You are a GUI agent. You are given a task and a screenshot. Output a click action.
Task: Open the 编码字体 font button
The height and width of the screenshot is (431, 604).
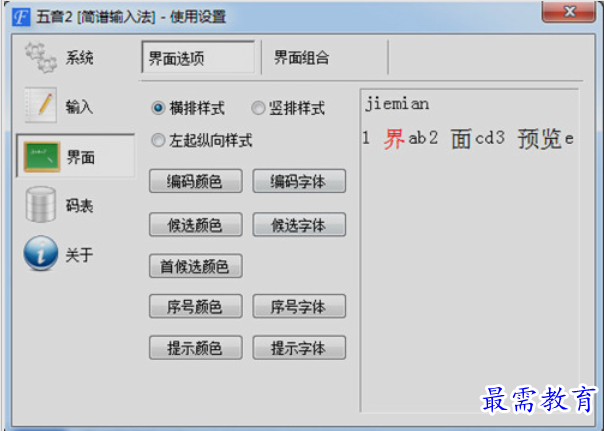click(x=299, y=181)
